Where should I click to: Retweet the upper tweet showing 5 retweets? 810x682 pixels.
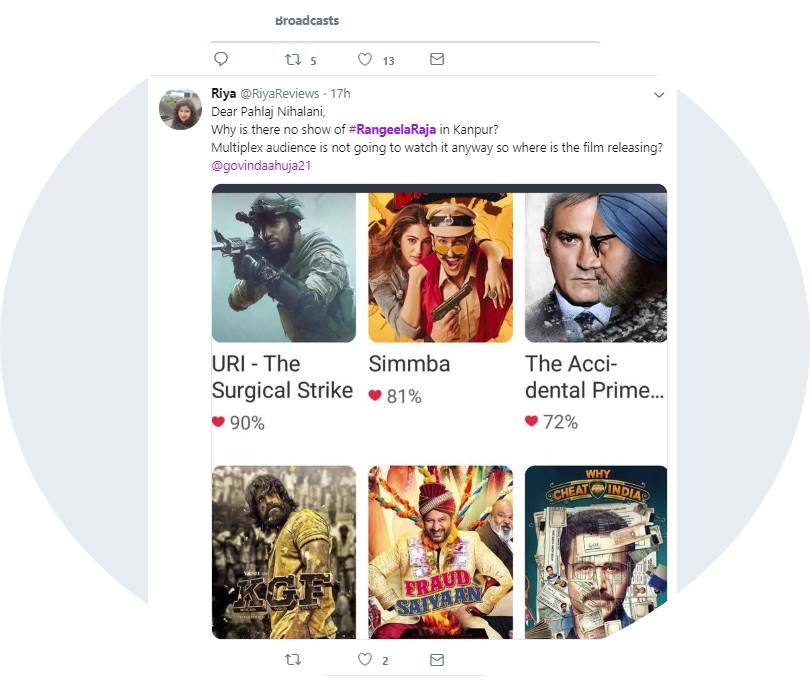[293, 60]
